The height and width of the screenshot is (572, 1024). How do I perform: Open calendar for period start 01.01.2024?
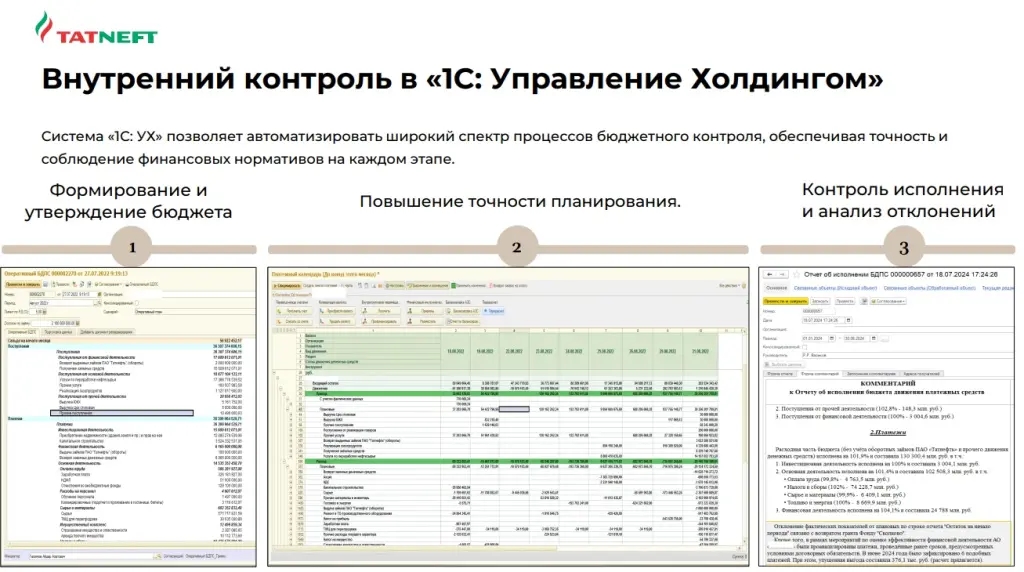(832, 338)
